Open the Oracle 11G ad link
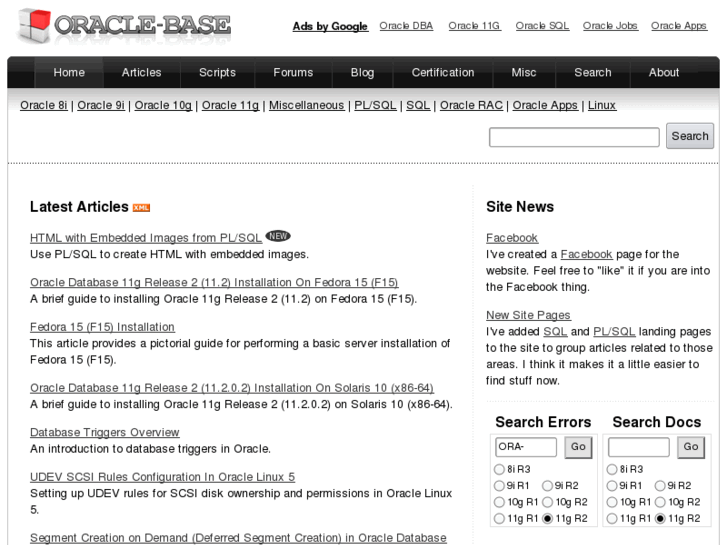The width and height of the screenshot is (727, 545). point(474,26)
